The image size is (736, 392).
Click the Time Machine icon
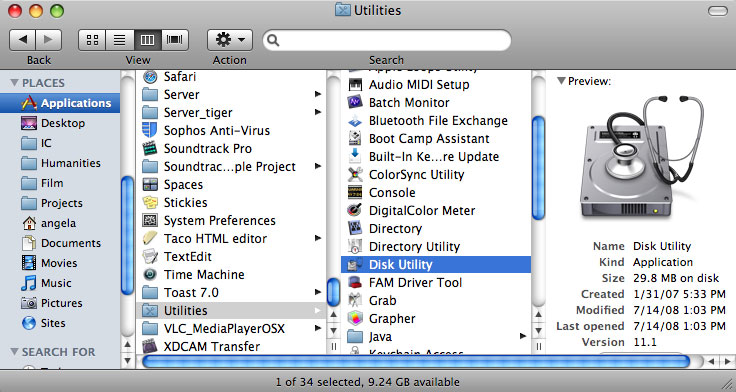click(x=150, y=274)
